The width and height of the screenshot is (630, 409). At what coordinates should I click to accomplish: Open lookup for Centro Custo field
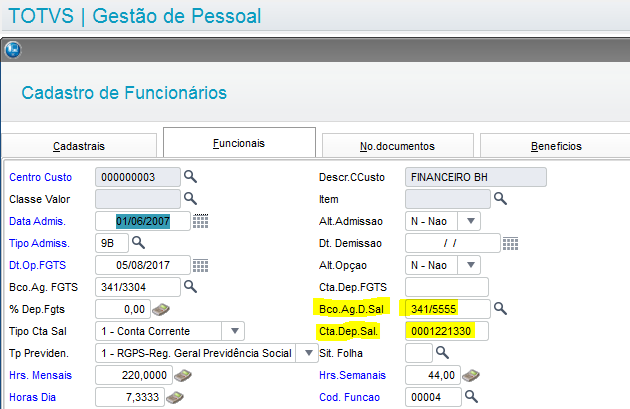[190, 176]
